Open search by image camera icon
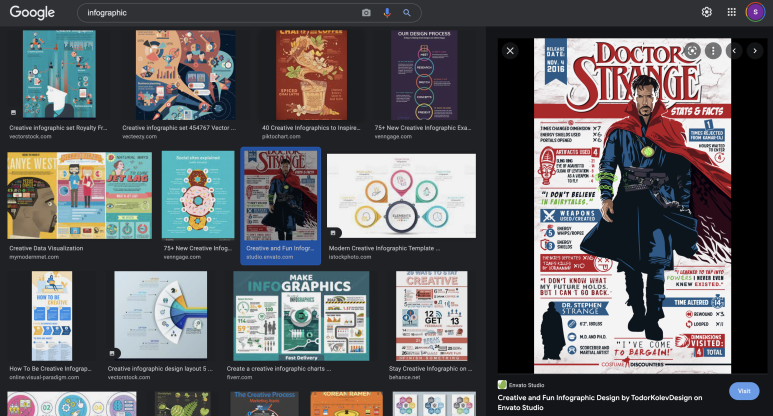 tap(366, 13)
